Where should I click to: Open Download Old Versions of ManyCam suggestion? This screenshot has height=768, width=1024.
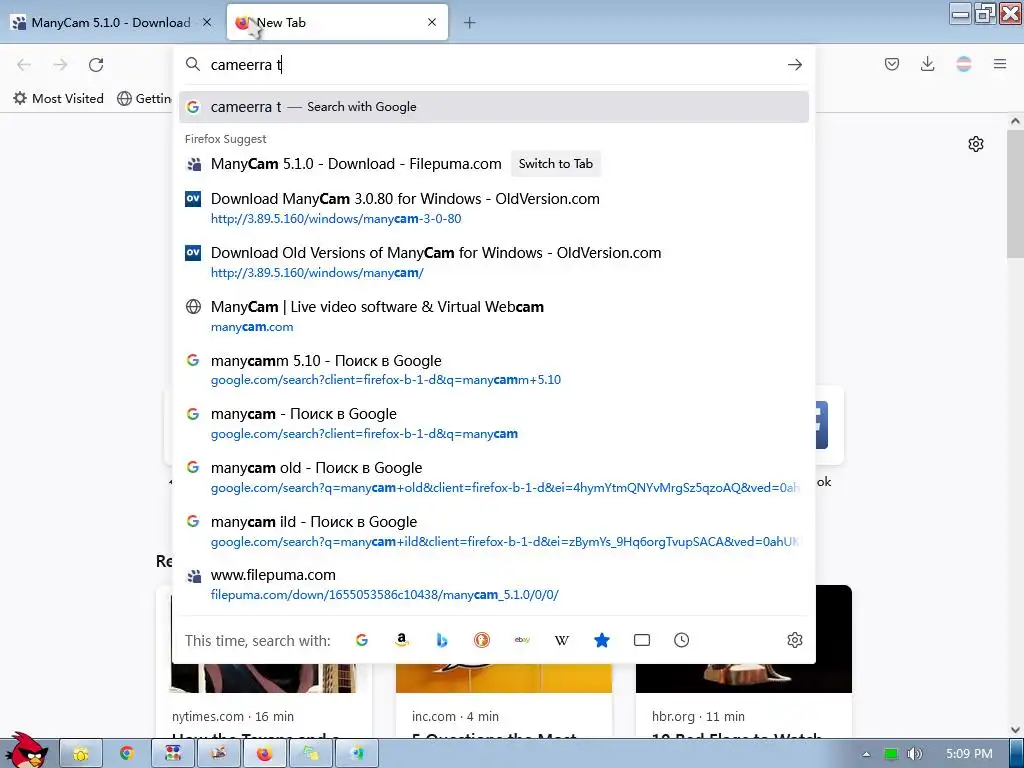[494, 262]
